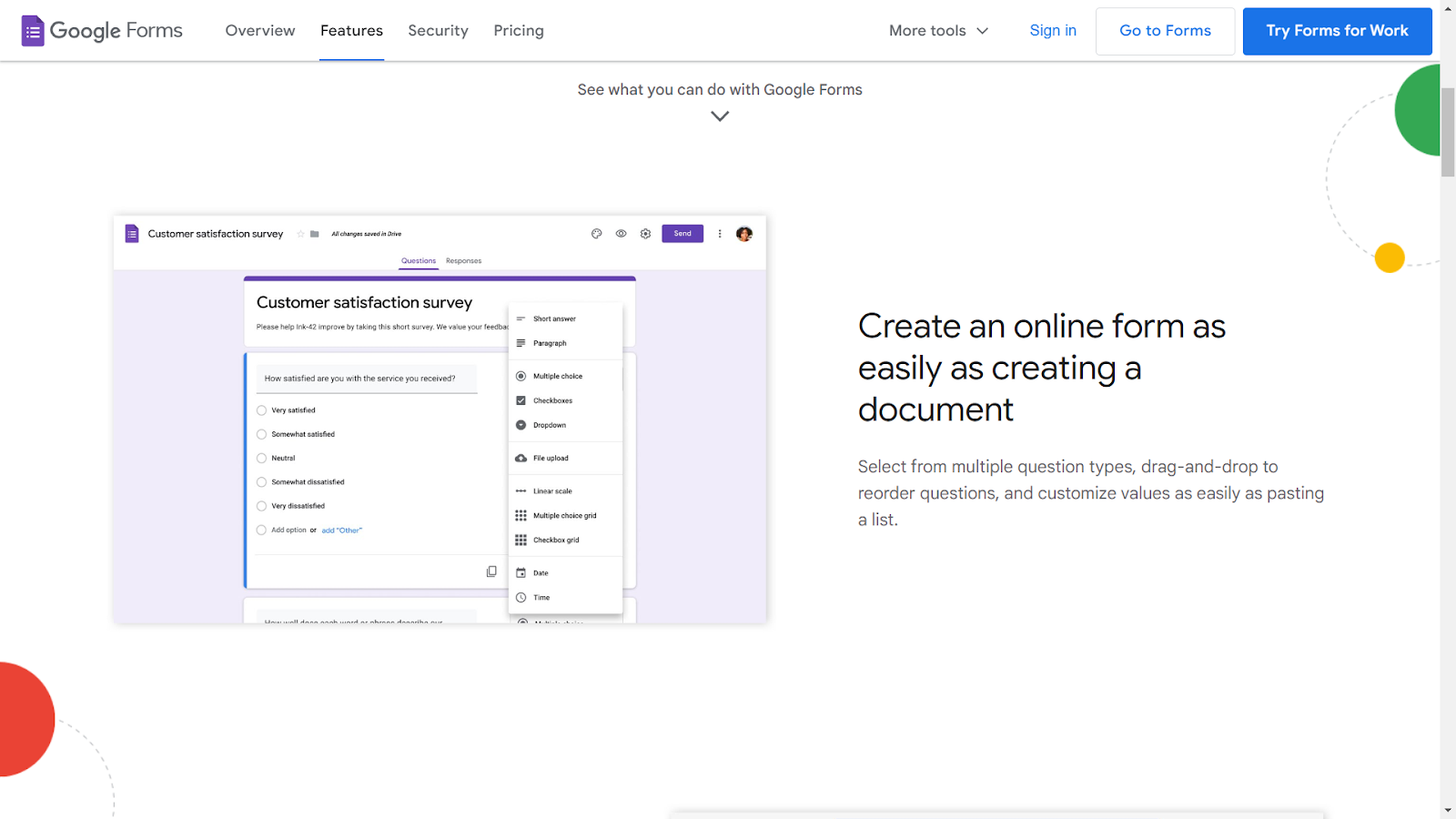The width and height of the screenshot is (1456, 819).
Task: Click the preview eye icon
Action: [x=622, y=234]
